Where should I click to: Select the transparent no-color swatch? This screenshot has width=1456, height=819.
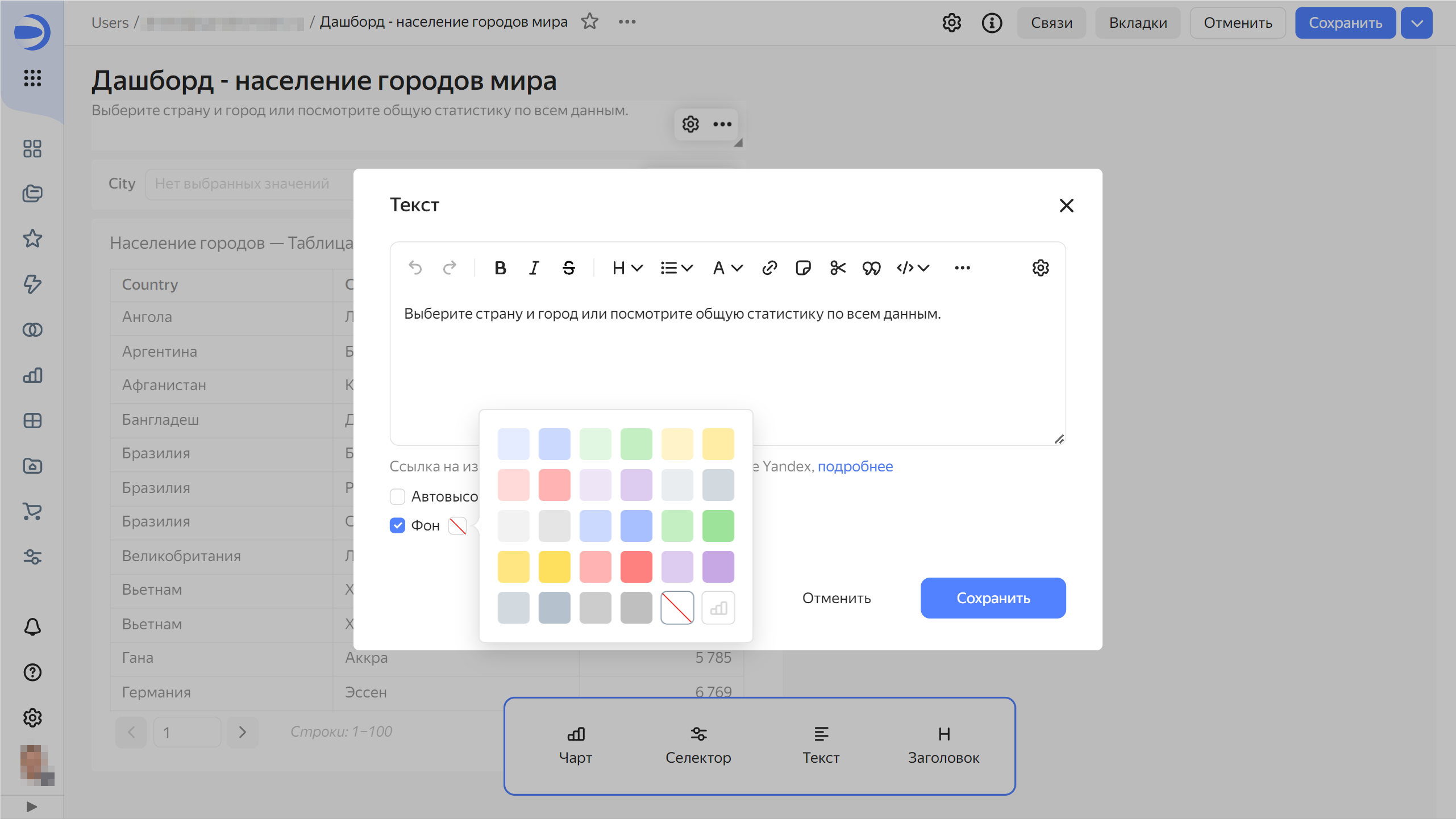(x=677, y=607)
